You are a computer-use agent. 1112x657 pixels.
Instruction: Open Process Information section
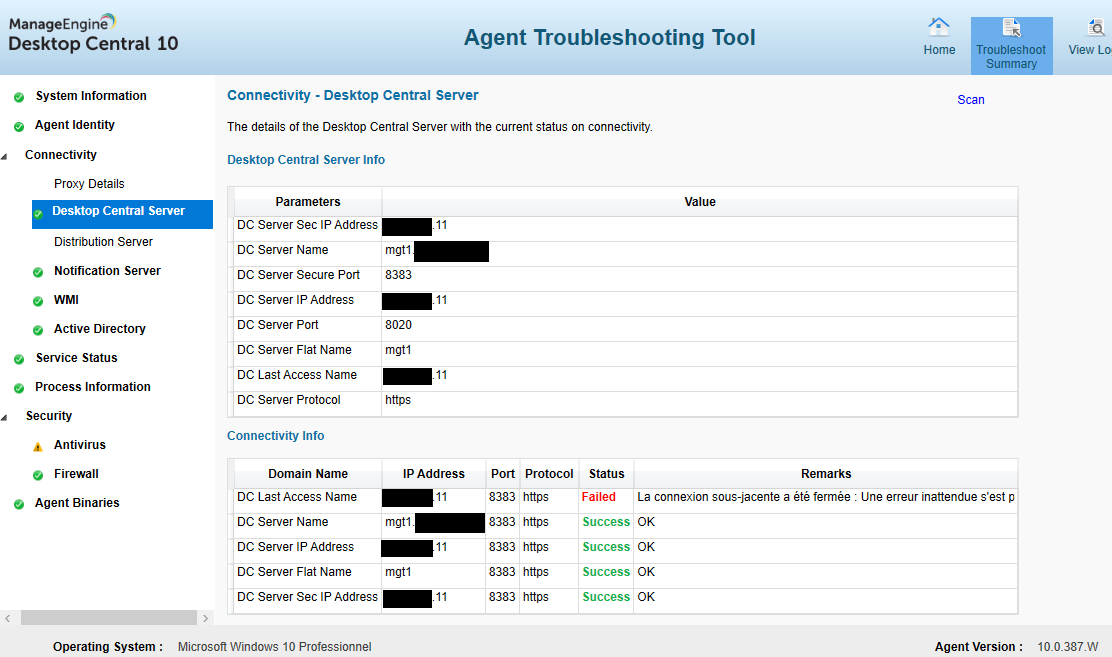93,387
